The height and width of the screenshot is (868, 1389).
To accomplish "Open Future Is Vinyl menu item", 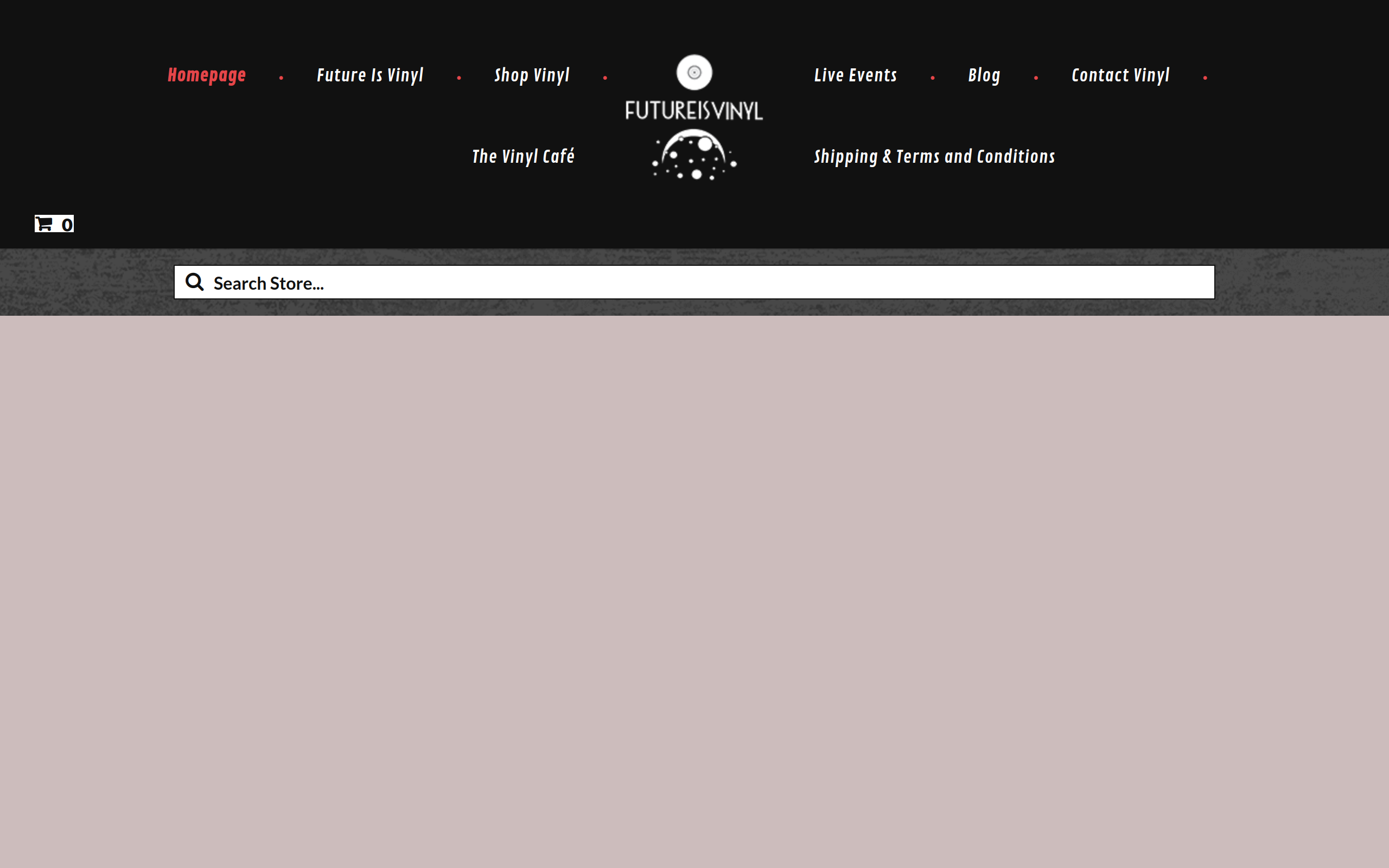I will [x=370, y=75].
